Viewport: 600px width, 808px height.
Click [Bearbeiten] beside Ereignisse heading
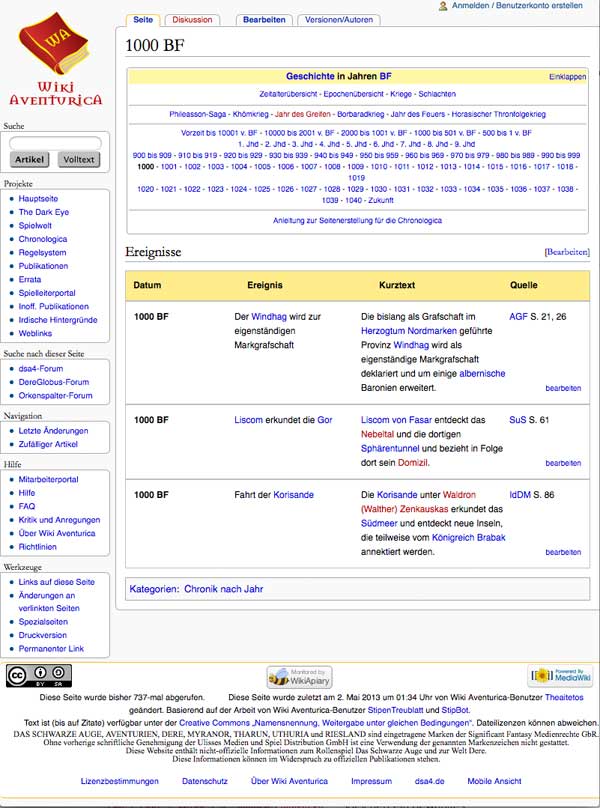pyautogui.click(x=567, y=252)
